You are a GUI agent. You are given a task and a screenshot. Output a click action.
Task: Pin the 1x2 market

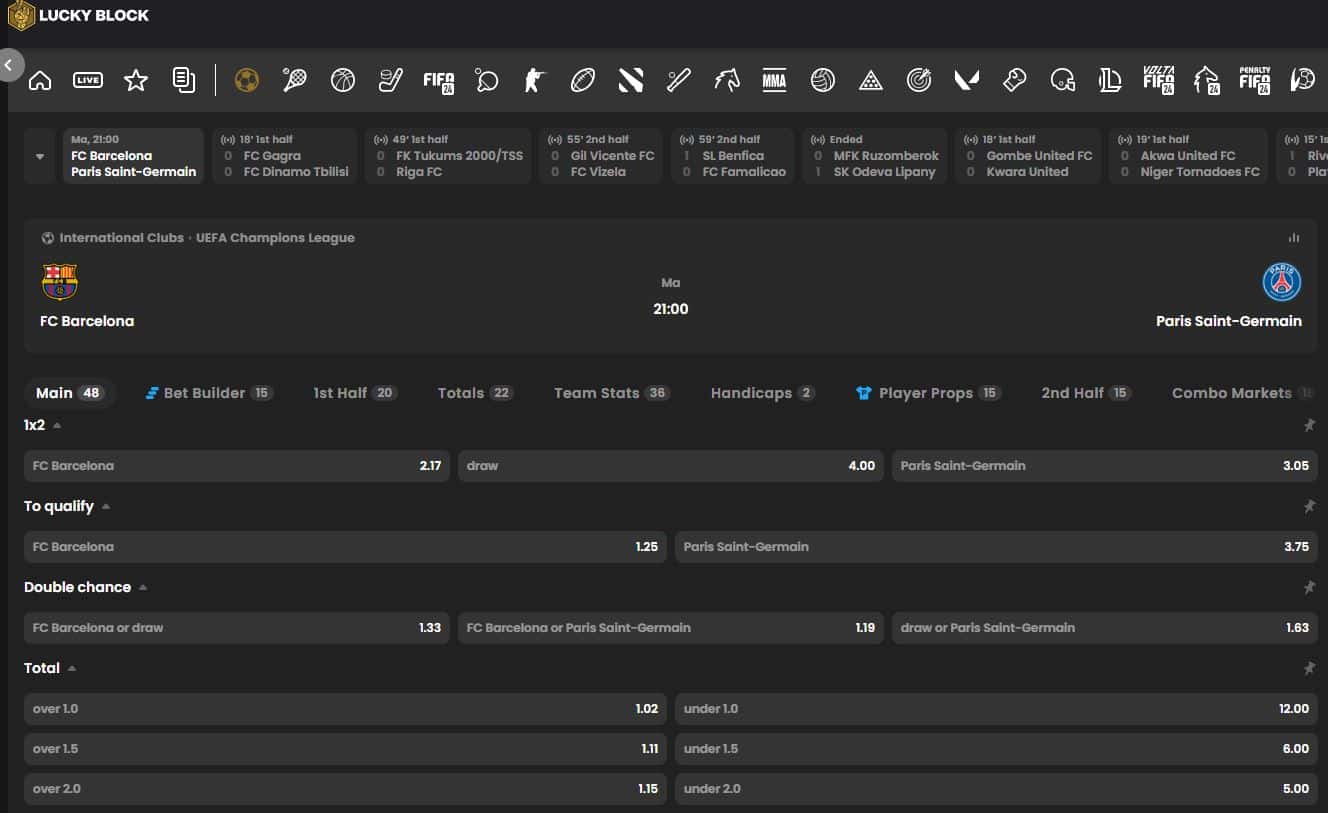tap(1309, 425)
